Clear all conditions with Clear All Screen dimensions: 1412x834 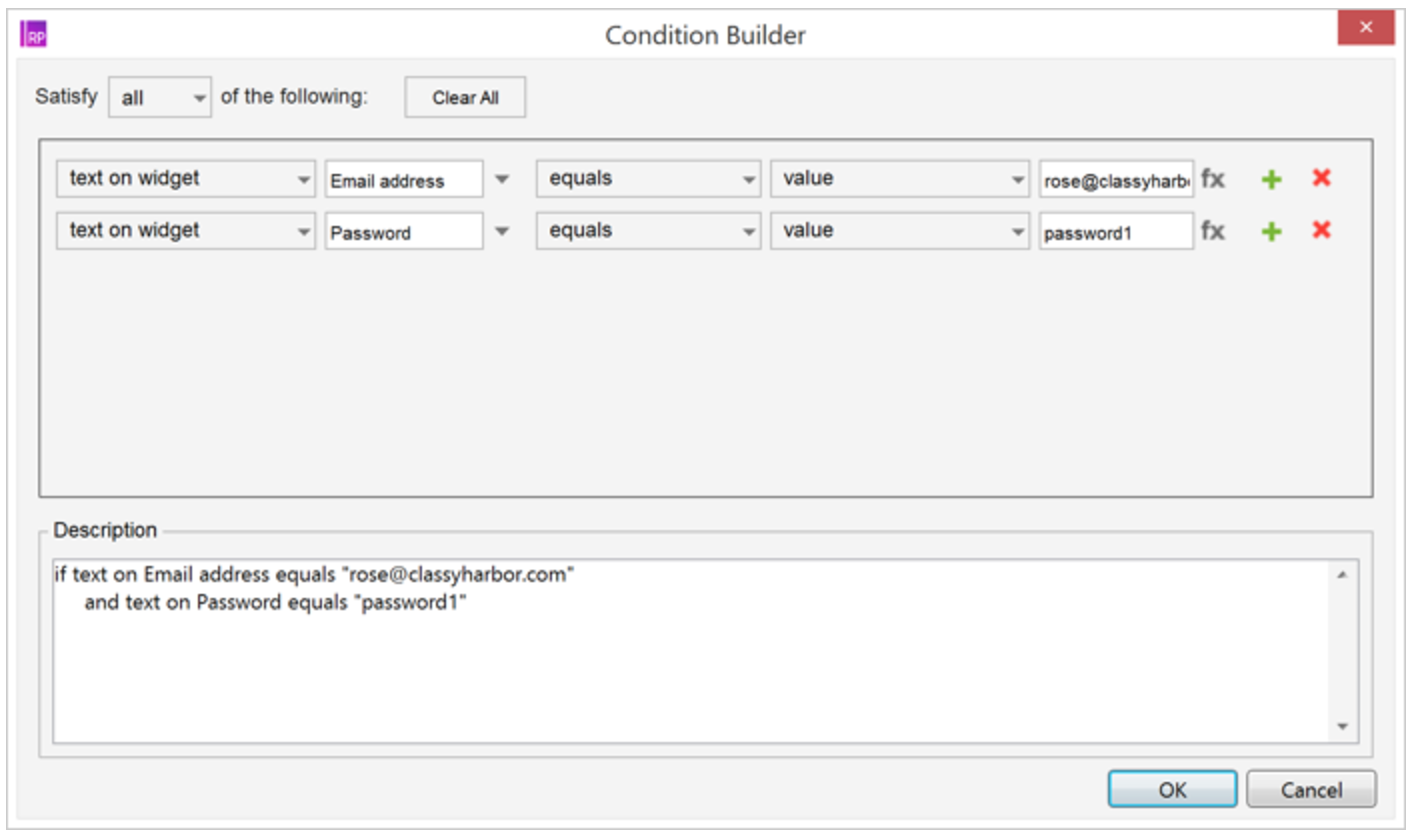pos(465,98)
